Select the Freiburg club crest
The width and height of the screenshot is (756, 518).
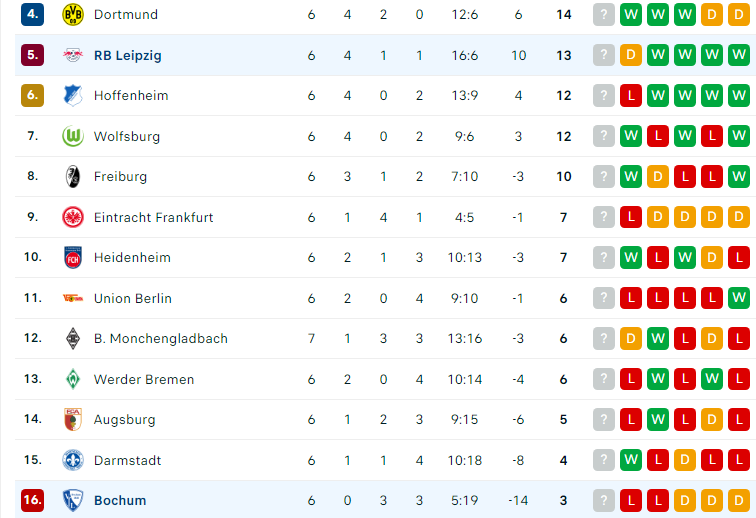tap(73, 177)
